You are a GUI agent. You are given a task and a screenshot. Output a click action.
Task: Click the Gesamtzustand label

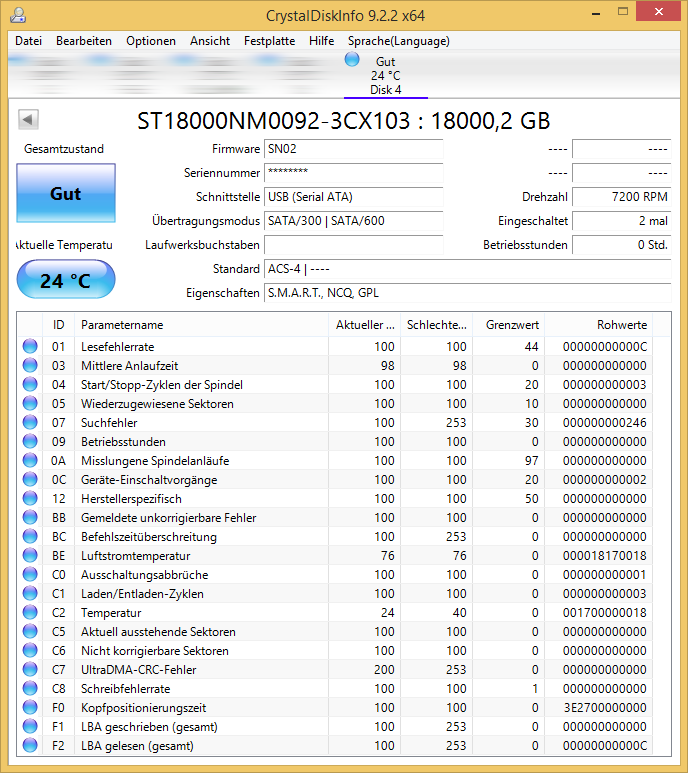coord(64,149)
